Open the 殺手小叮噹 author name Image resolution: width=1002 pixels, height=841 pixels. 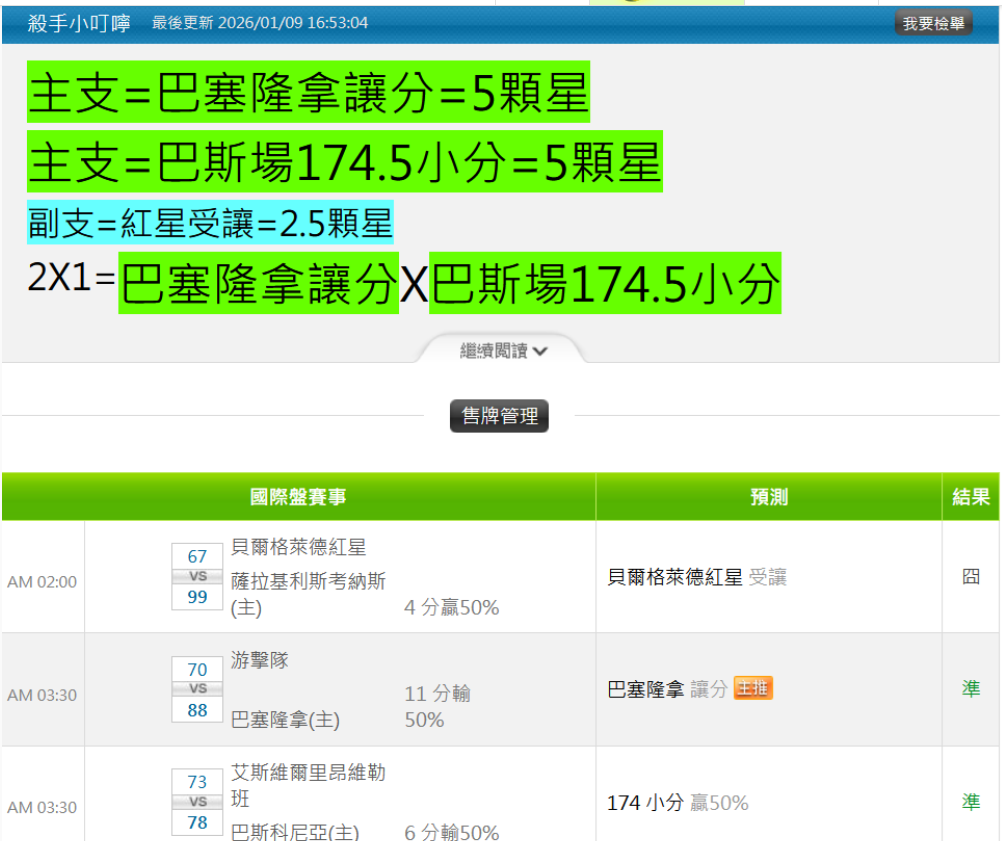tap(79, 23)
